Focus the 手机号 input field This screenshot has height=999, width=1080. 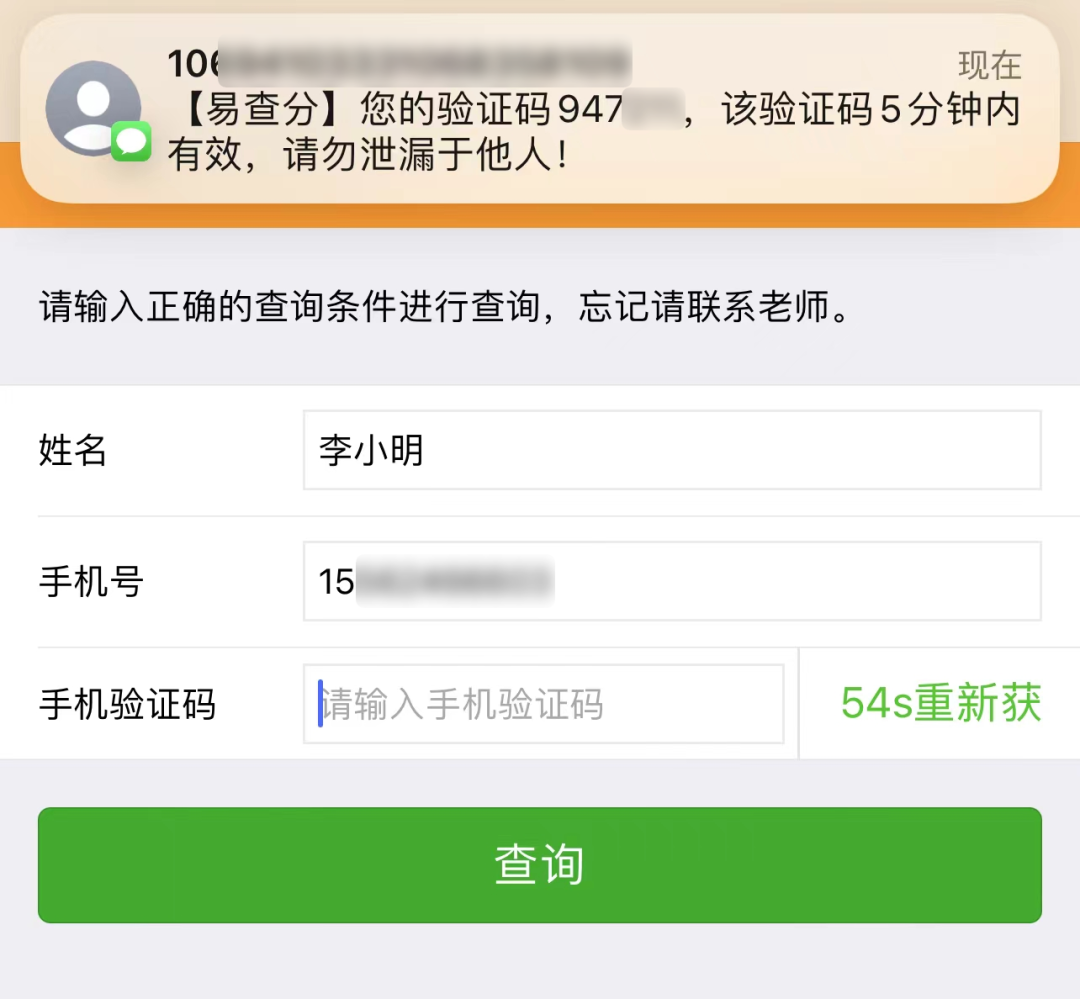tap(672, 581)
